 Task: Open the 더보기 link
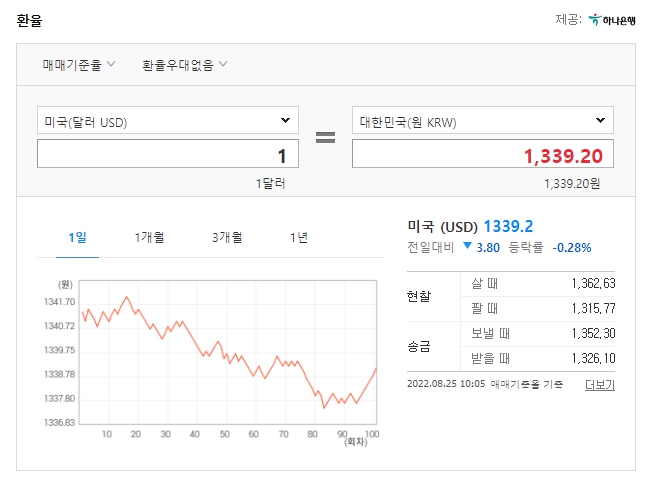tap(600, 385)
